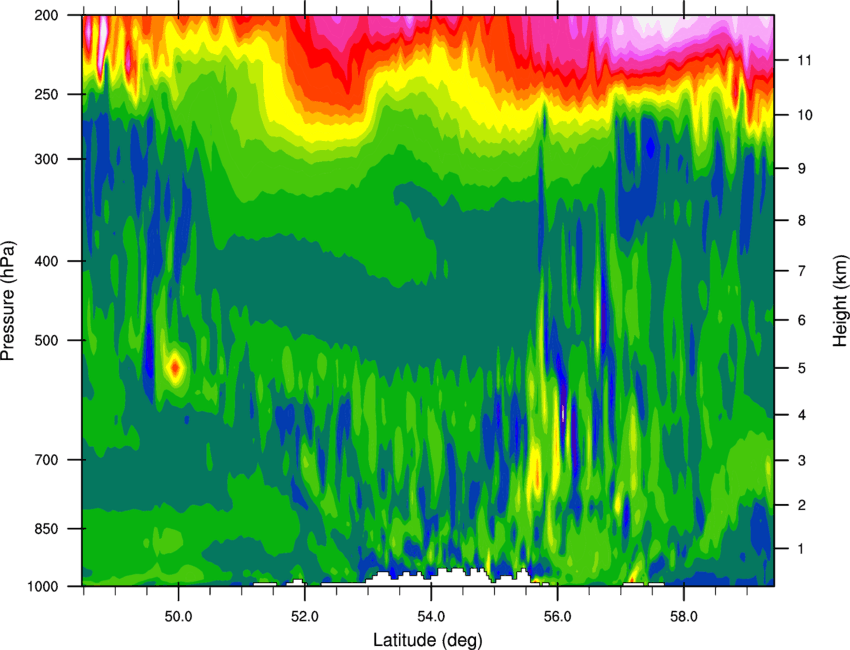The width and height of the screenshot is (850, 650).
Task: Click the red hotspot near 50 degrees
Action: (x=175, y=368)
